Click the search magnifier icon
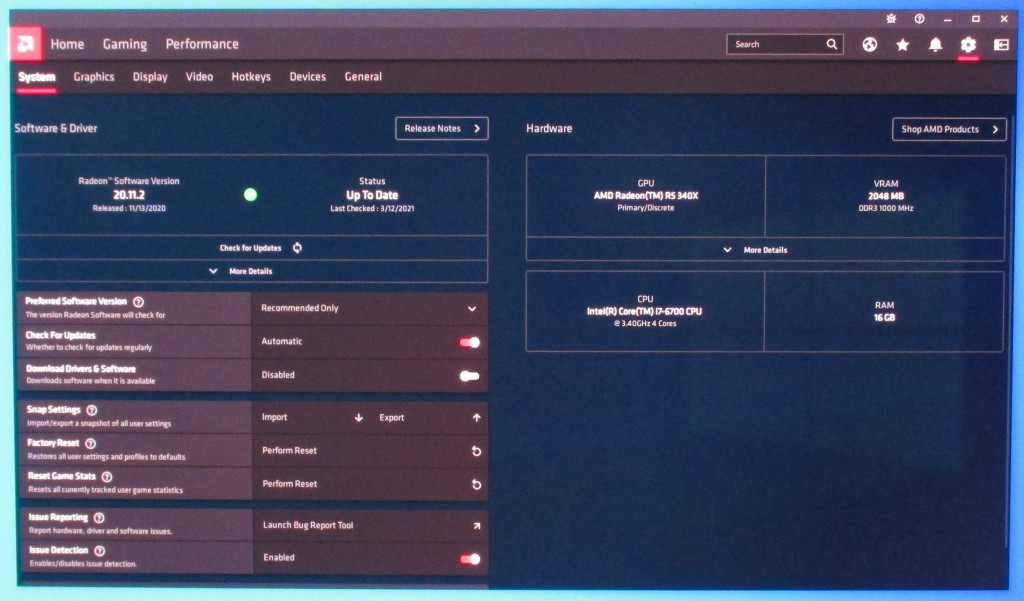The width and height of the screenshot is (1024, 601). click(831, 44)
